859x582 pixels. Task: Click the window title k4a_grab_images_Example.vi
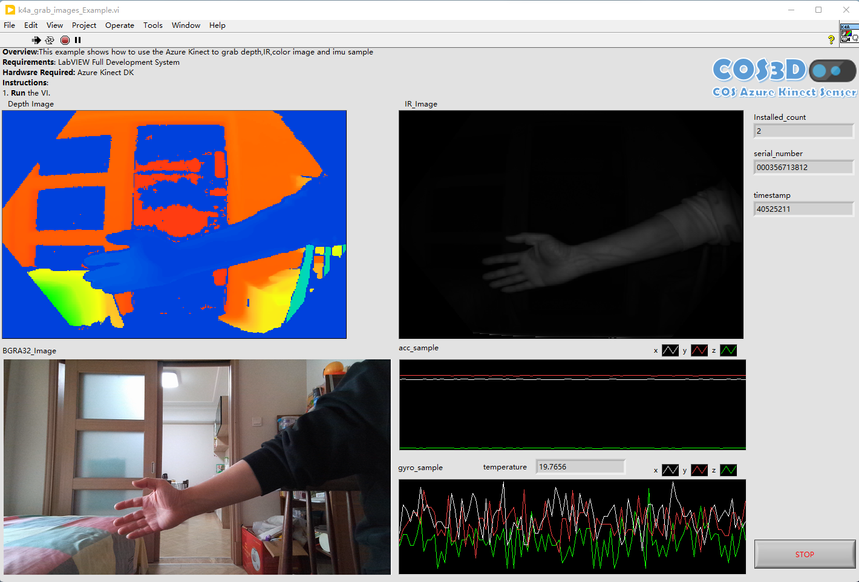click(x=69, y=10)
